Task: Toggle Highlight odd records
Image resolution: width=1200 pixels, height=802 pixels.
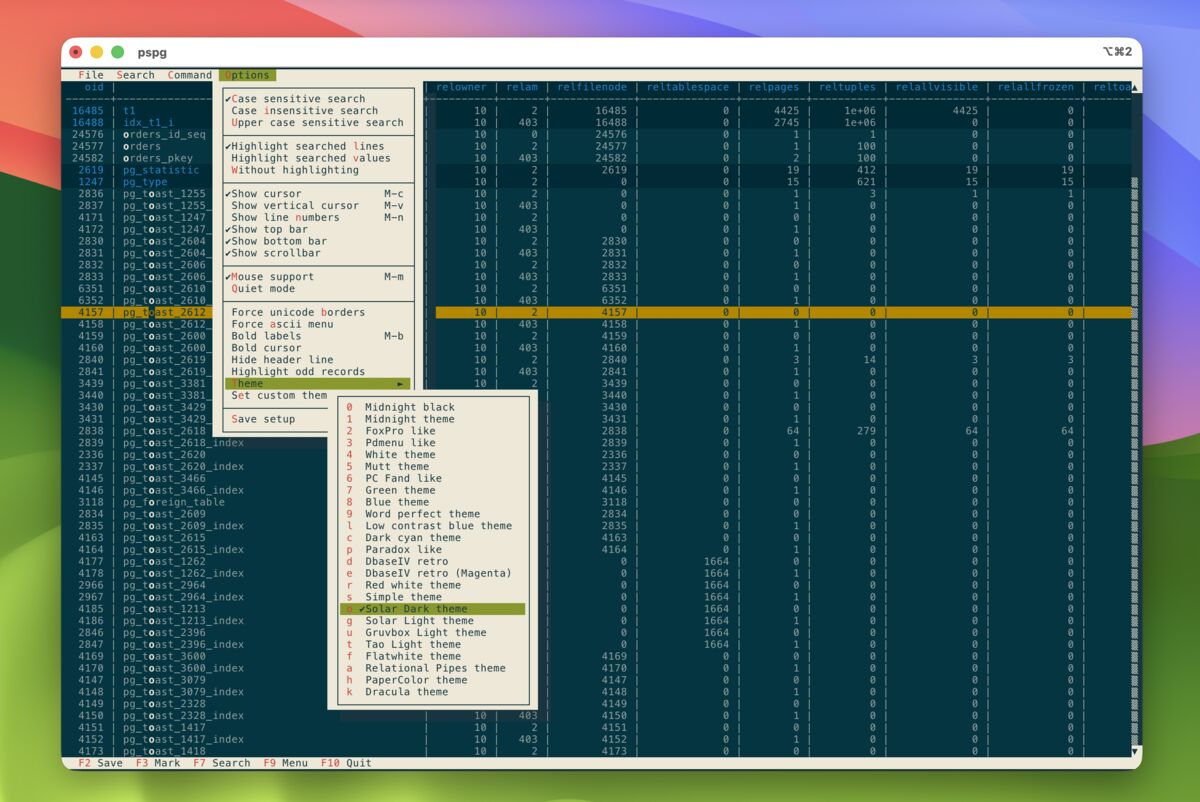Action: (319, 372)
